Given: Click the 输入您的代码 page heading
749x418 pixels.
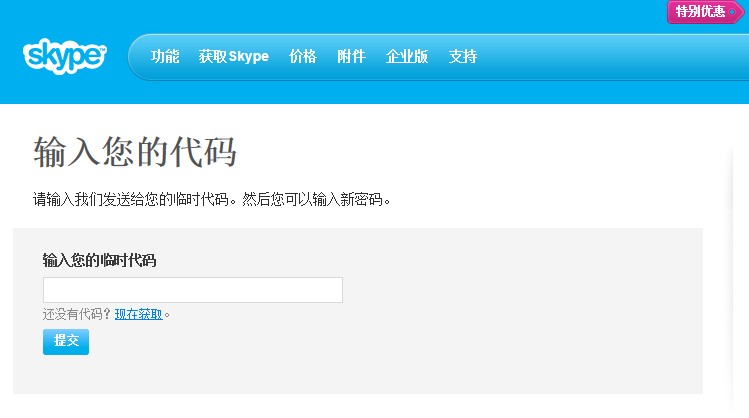Looking at the screenshot, I should tap(135, 152).
